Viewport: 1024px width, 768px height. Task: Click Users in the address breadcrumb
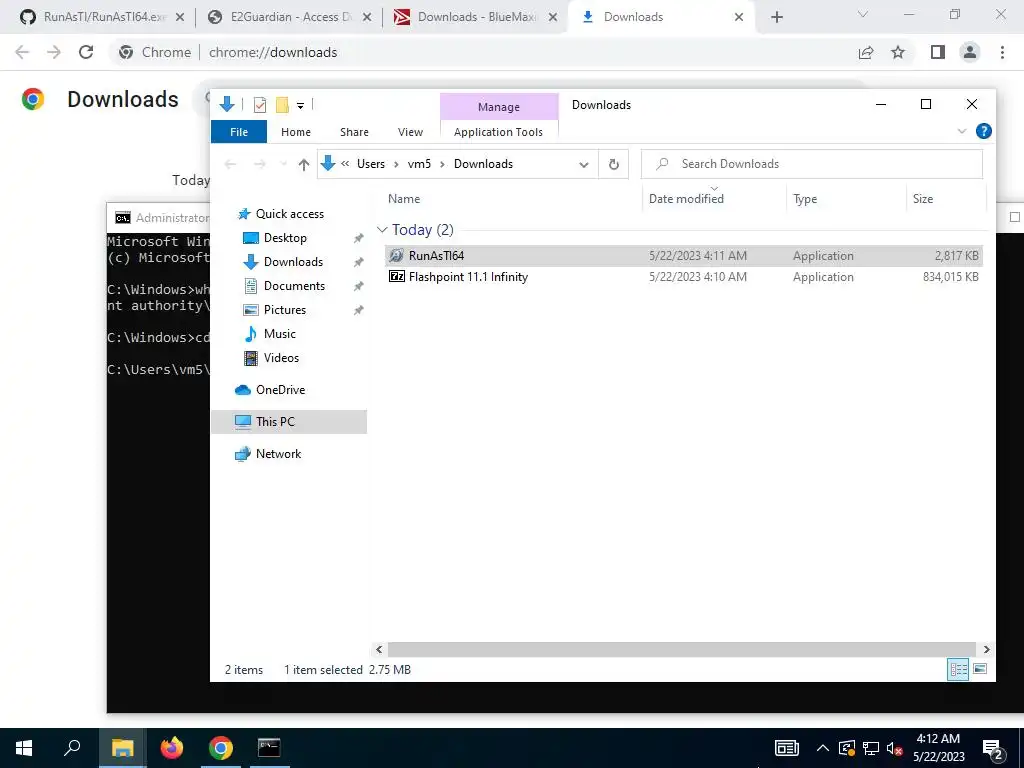[370, 164]
